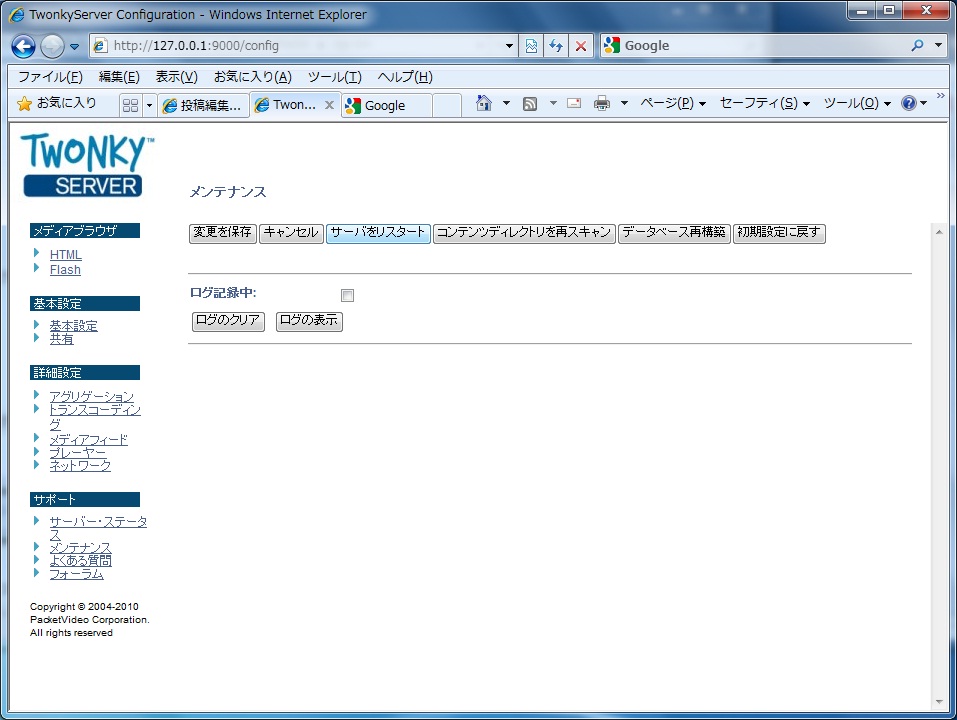Viewport: 957px width, 720px height.
Task: Click the キャンセル button
Action: (291, 233)
